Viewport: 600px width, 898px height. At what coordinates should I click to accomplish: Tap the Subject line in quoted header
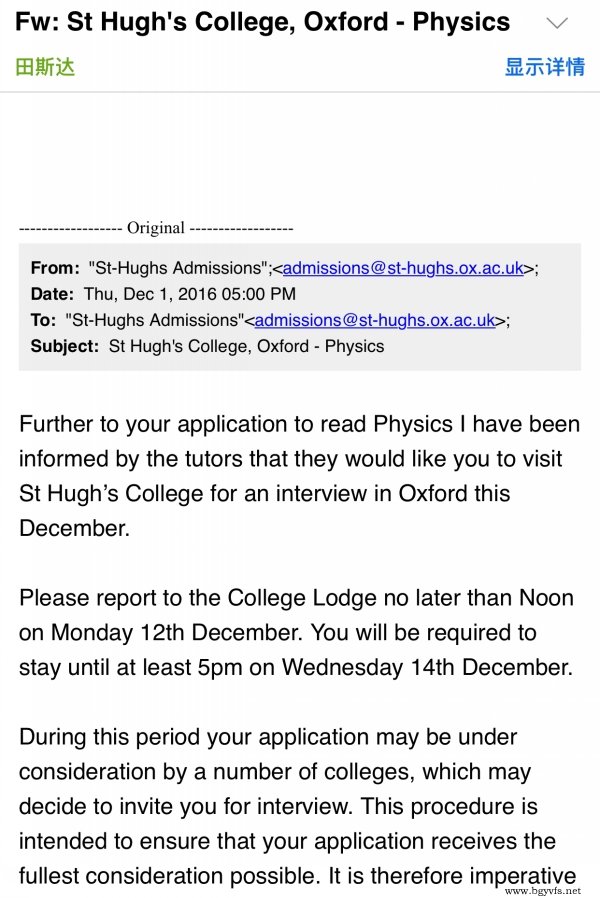207,346
